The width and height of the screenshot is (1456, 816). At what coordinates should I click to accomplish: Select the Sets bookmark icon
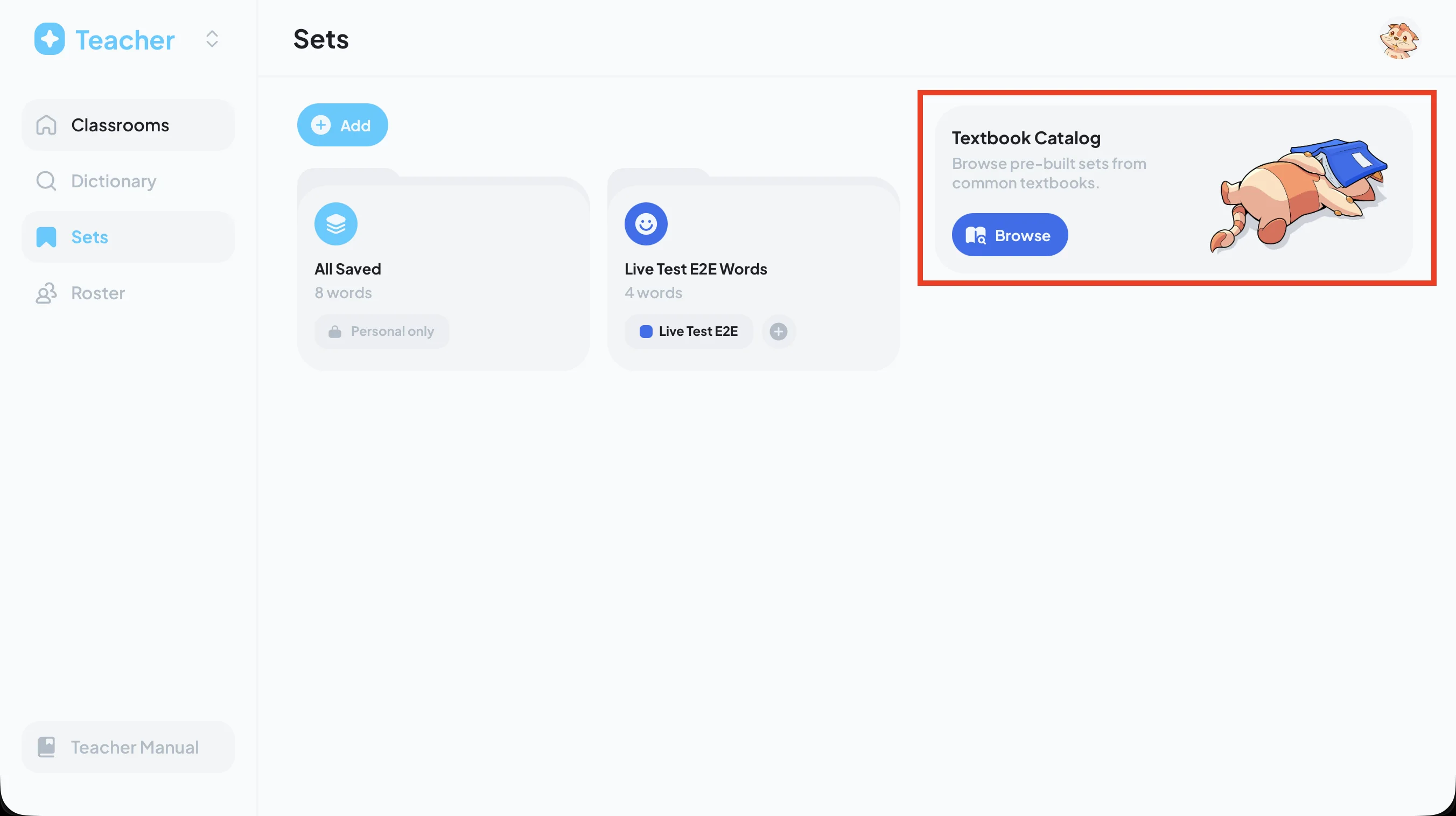point(46,237)
